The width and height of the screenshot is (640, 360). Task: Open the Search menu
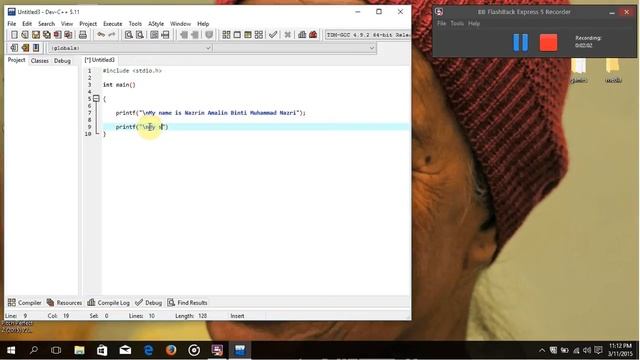(x=47, y=24)
